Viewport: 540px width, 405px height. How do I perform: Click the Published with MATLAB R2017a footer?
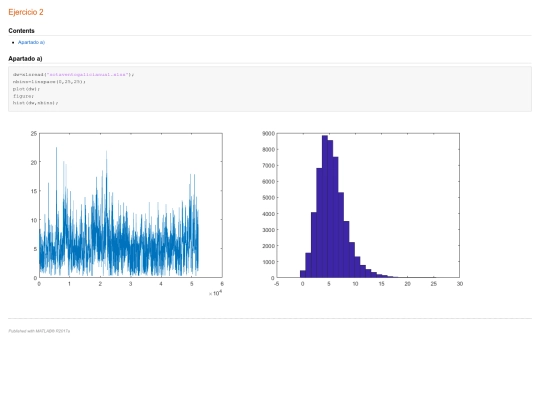39,331
